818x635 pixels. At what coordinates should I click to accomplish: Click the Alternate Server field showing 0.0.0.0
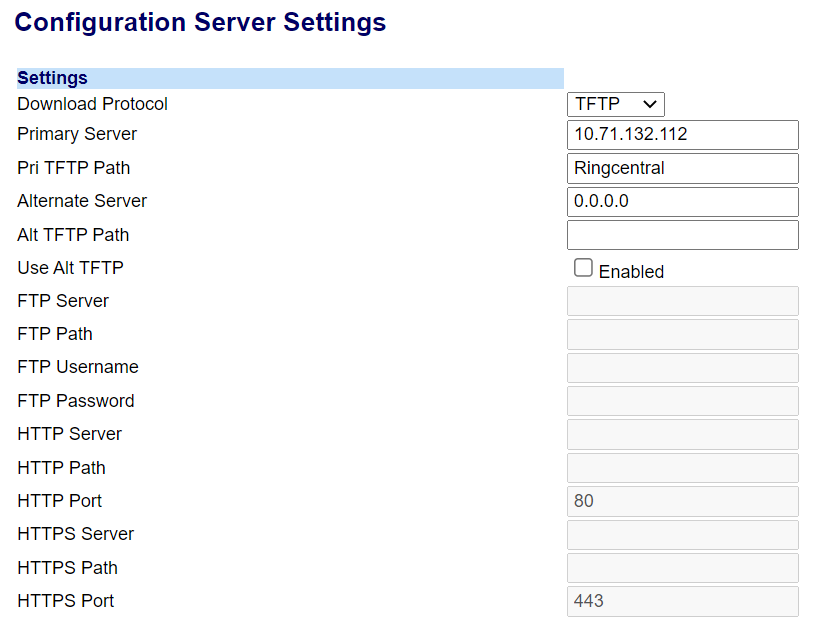click(x=682, y=201)
